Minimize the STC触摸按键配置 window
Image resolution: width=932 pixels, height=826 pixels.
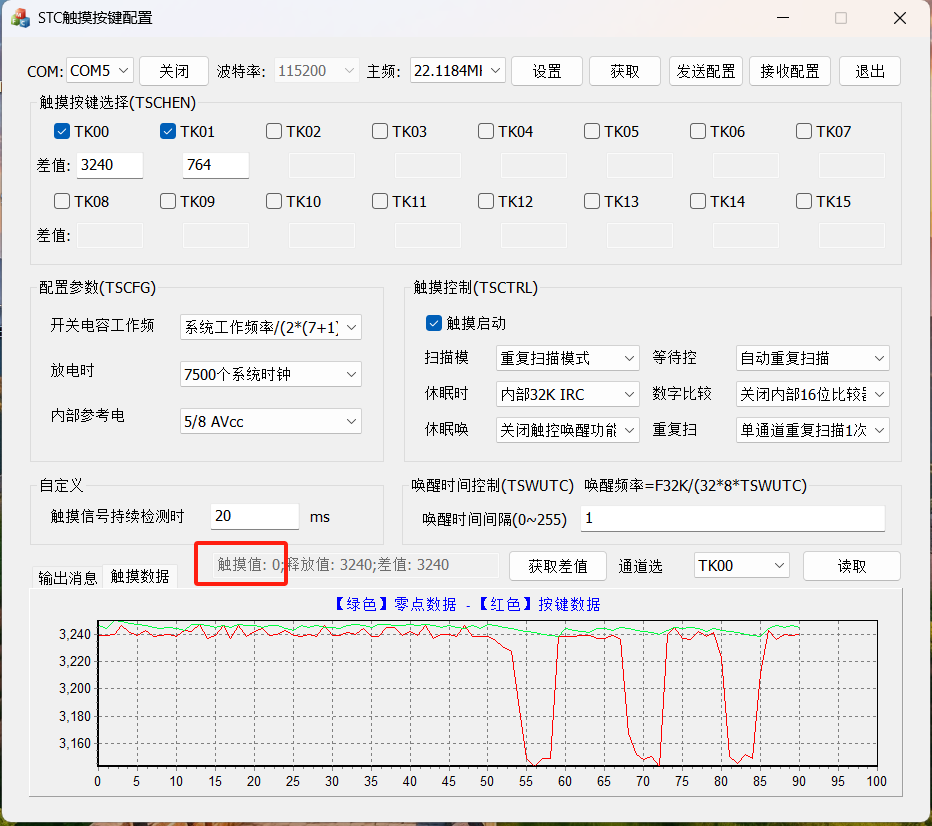point(783,18)
